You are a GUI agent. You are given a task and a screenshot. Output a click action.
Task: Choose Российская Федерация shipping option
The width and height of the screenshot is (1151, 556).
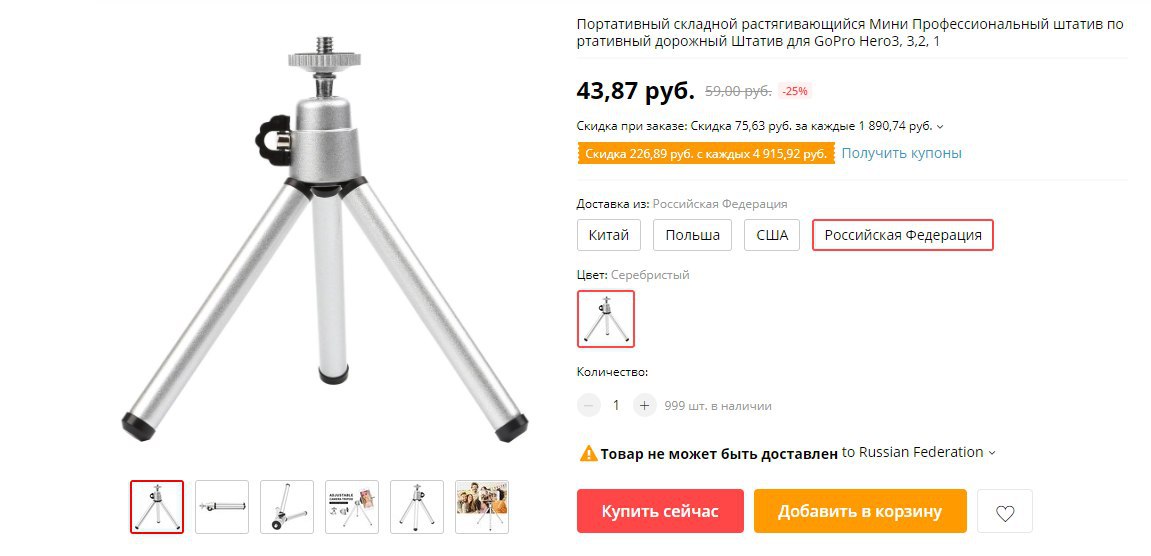(x=903, y=235)
